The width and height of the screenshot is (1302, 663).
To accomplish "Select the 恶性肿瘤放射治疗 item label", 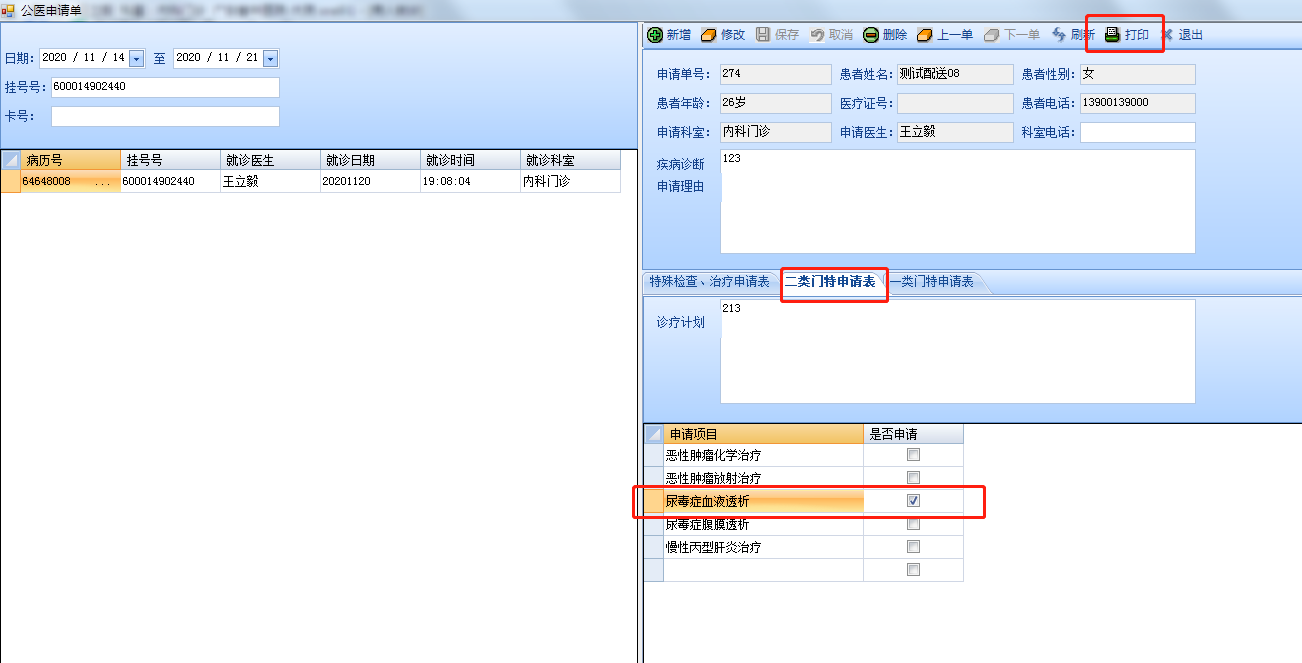I will 714,478.
